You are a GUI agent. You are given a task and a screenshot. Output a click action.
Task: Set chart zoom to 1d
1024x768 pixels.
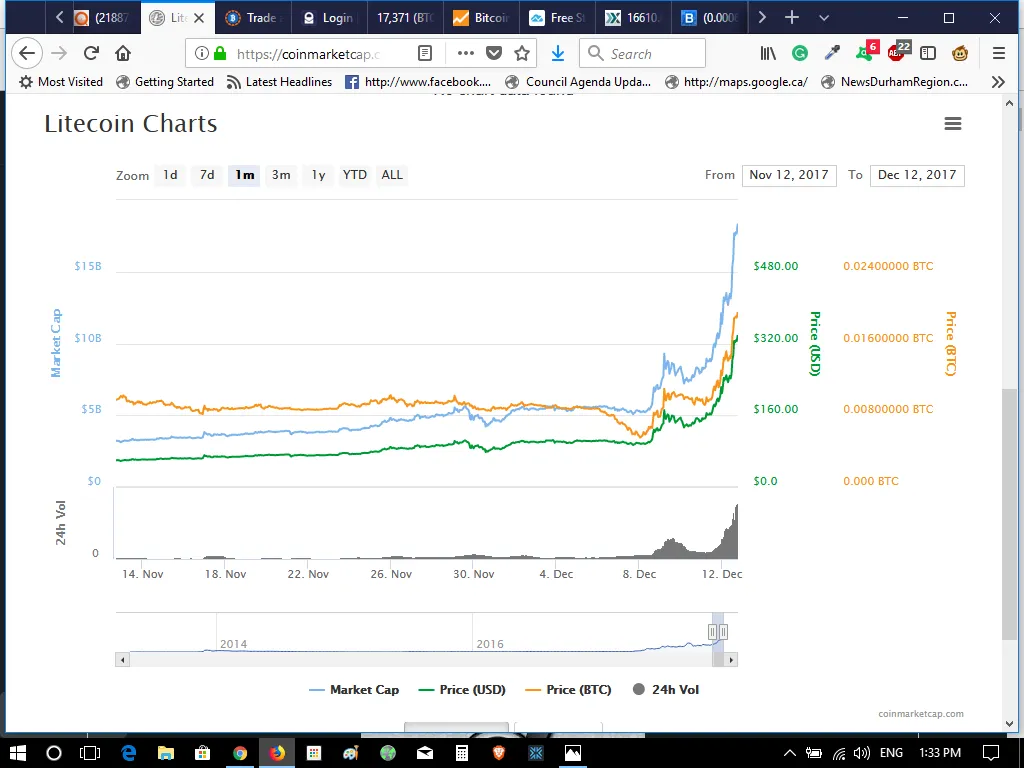click(170, 175)
